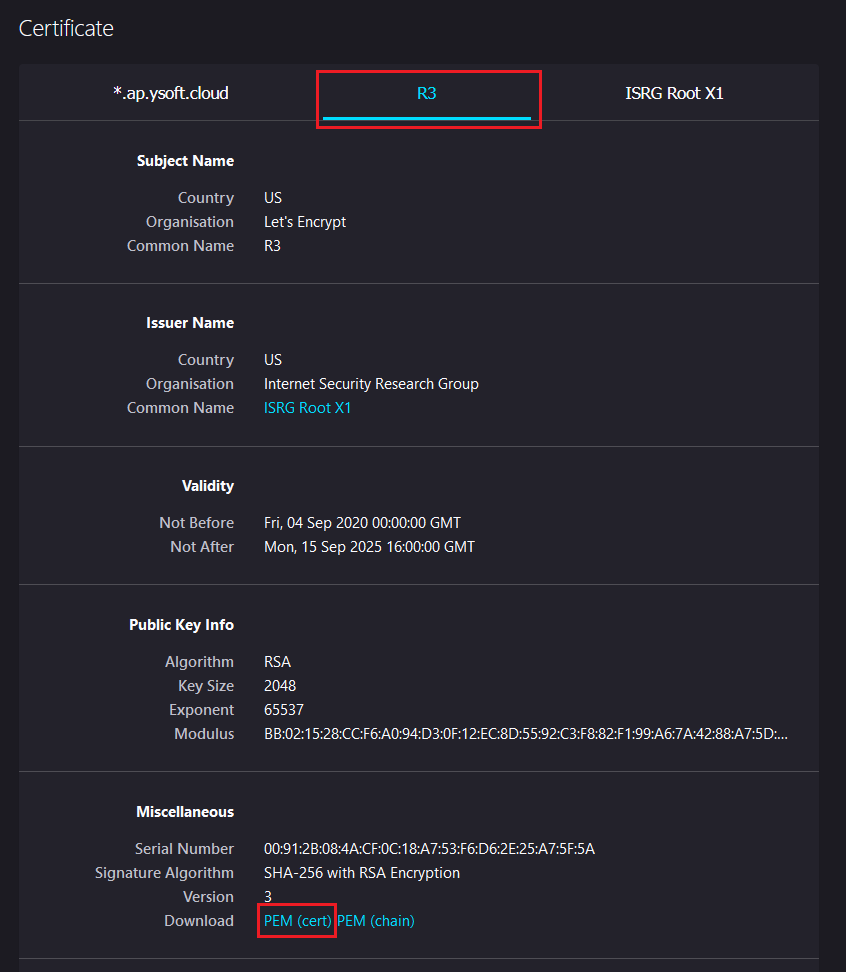Click the Public Key Info heading
Image resolution: width=846 pixels, height=972 pixels.
click(181, 625)
